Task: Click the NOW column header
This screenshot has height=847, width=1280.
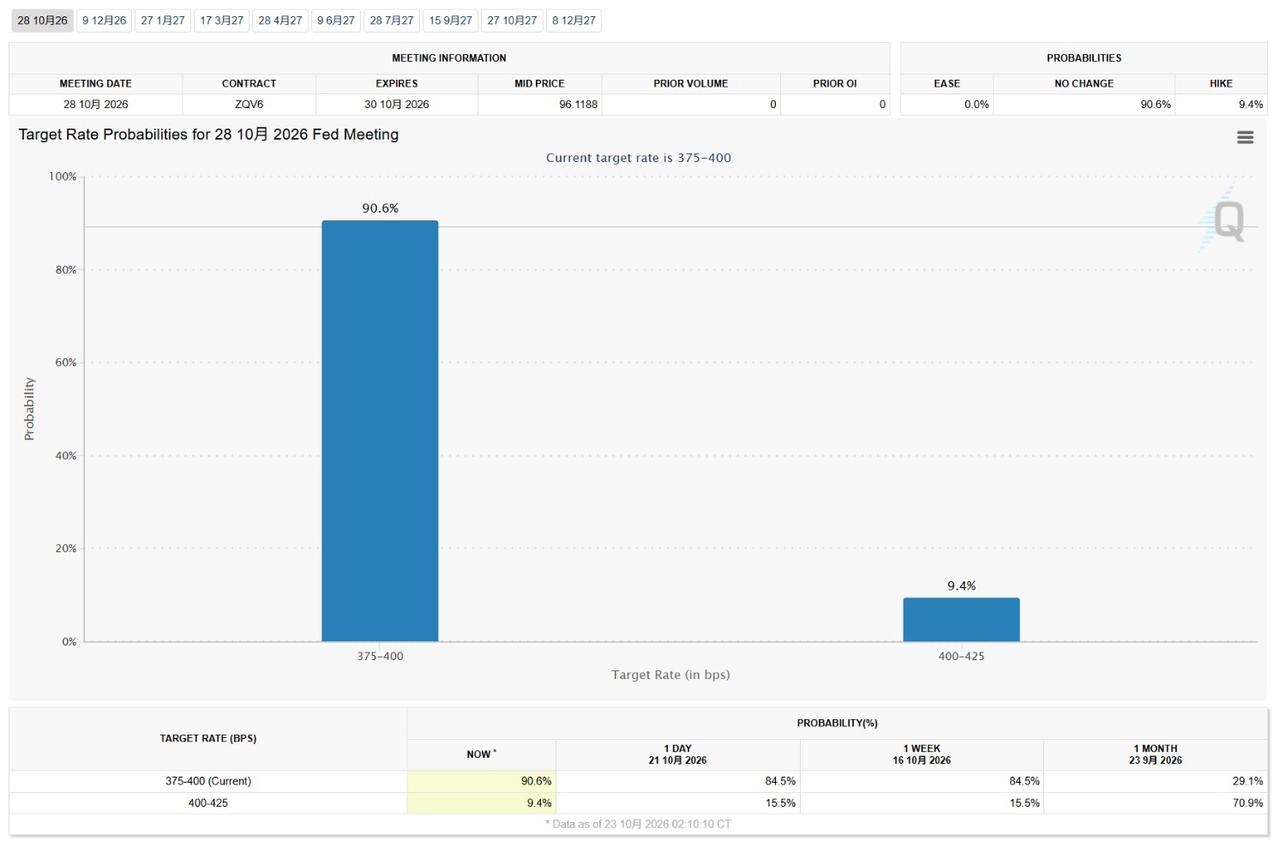Action: click(x=481, y=754)
